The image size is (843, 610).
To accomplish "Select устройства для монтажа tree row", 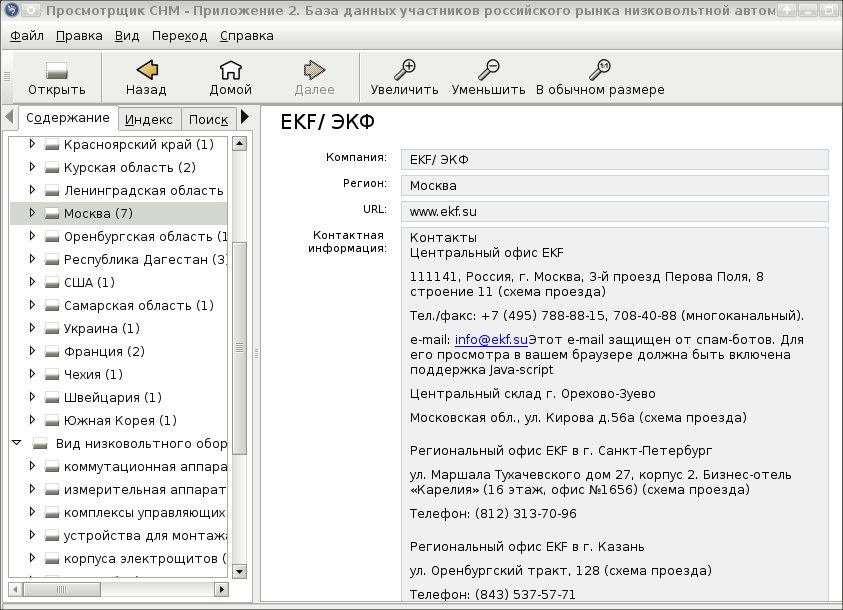I will pyautogui.click(x=118, y=536).
